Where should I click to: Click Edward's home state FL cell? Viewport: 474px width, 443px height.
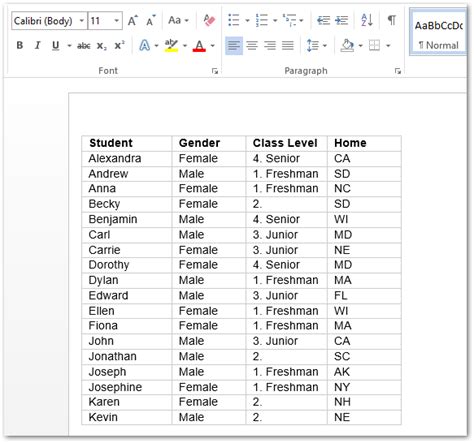364,296
